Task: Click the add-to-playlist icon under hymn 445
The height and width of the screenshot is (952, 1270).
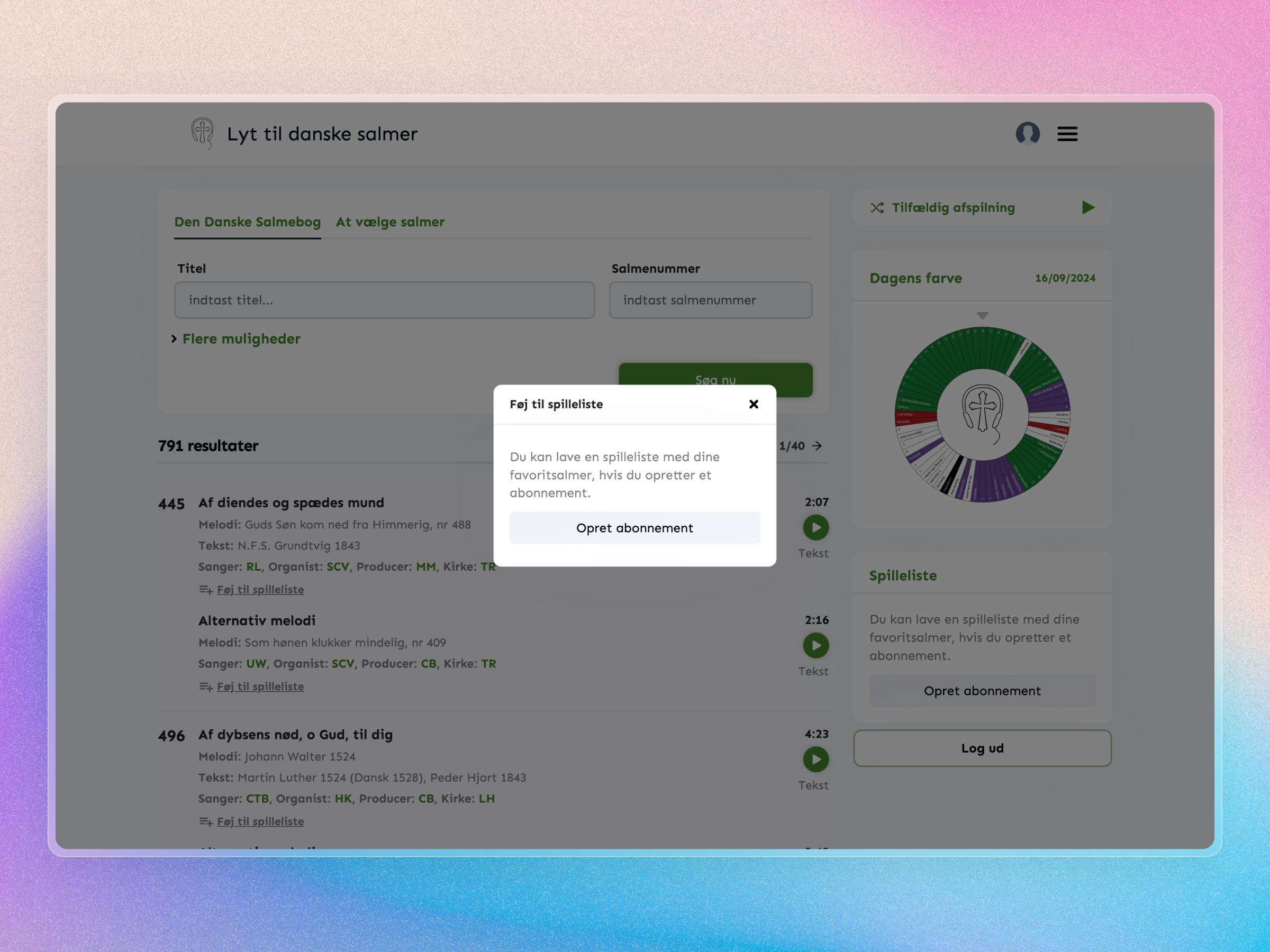Action: pos(205,589)
